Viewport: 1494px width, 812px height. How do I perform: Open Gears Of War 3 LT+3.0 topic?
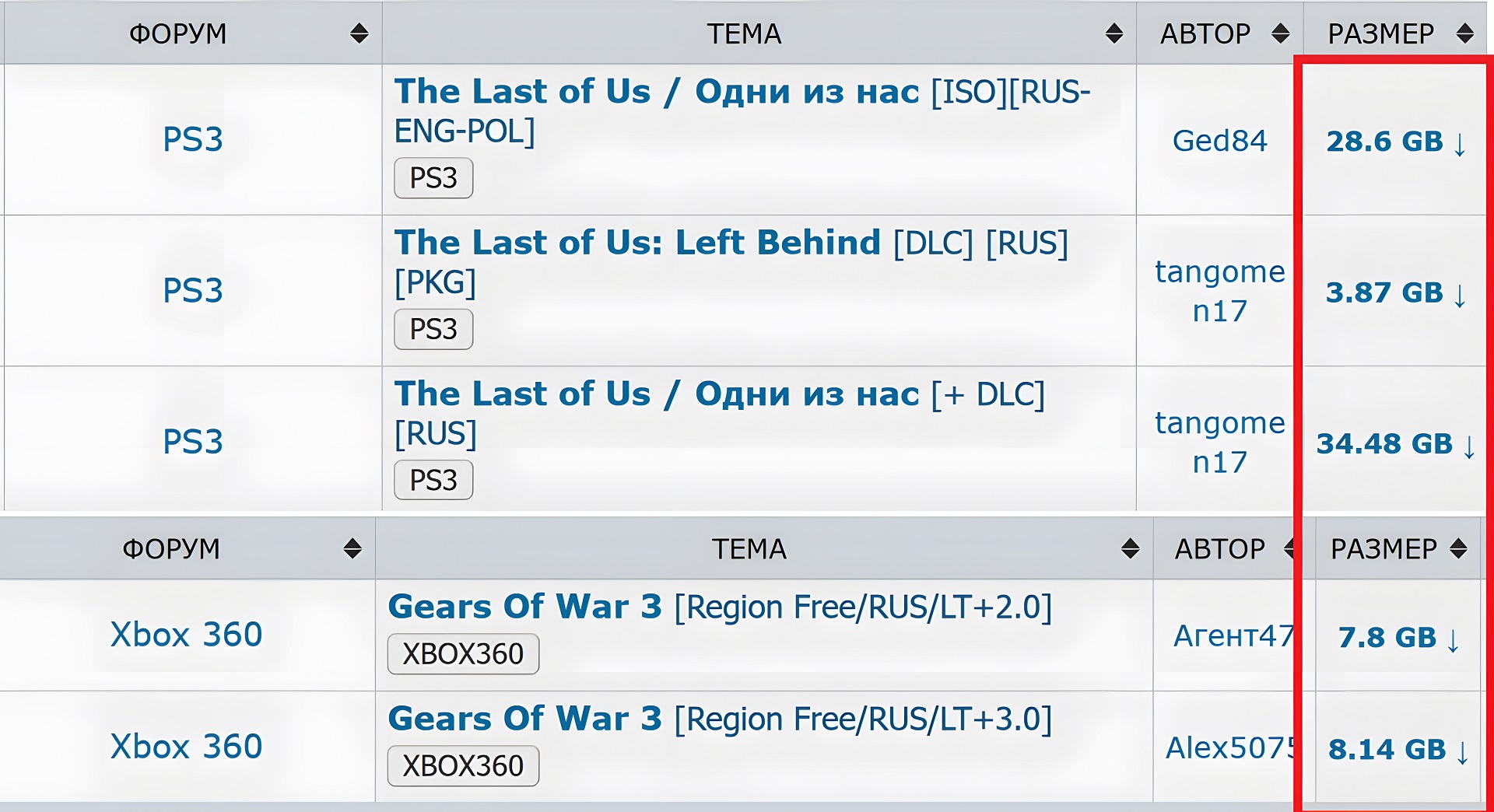pyautogui.click(x=524, y=719)
